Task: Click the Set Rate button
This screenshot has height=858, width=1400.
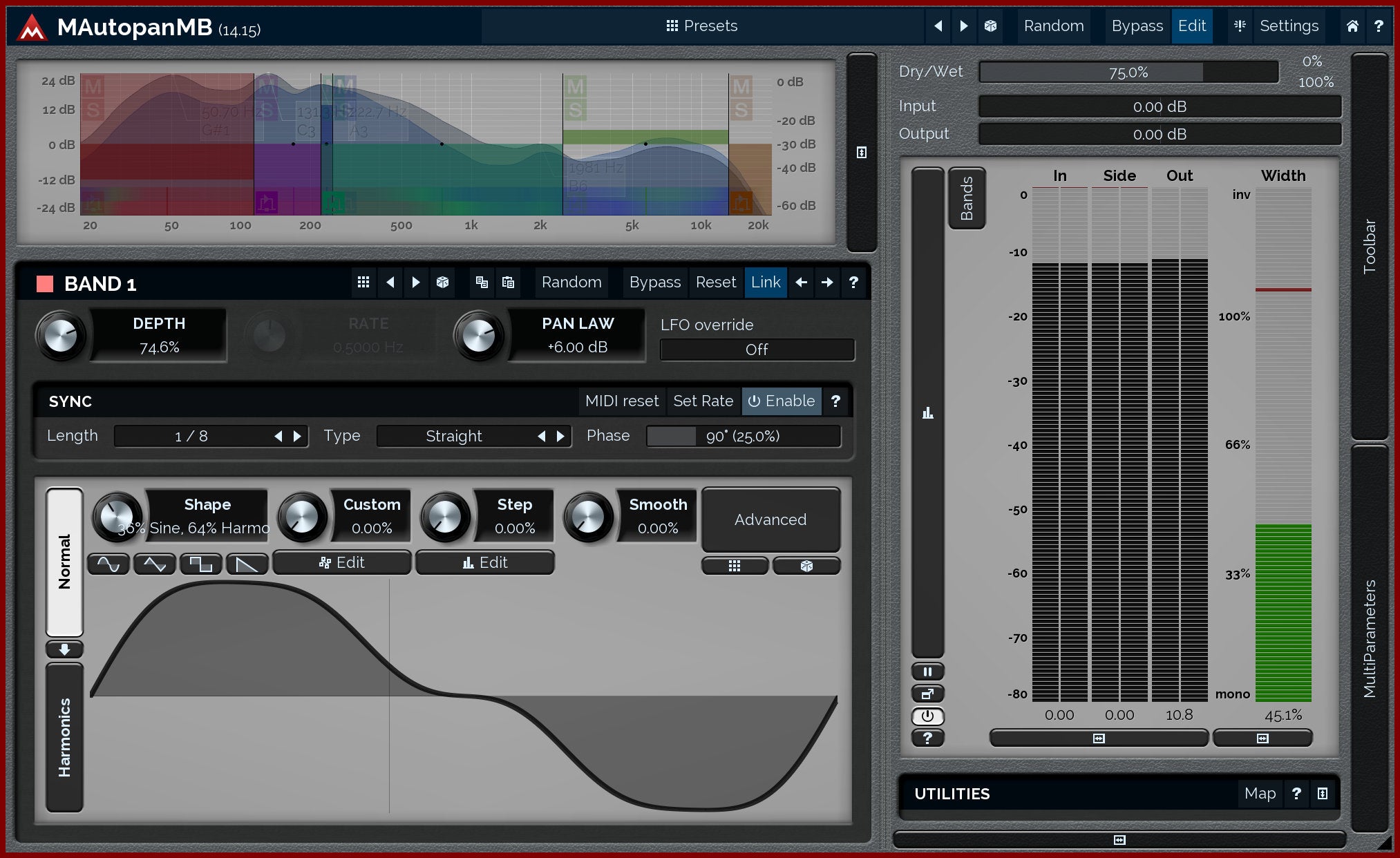Action: coord(703,401)
